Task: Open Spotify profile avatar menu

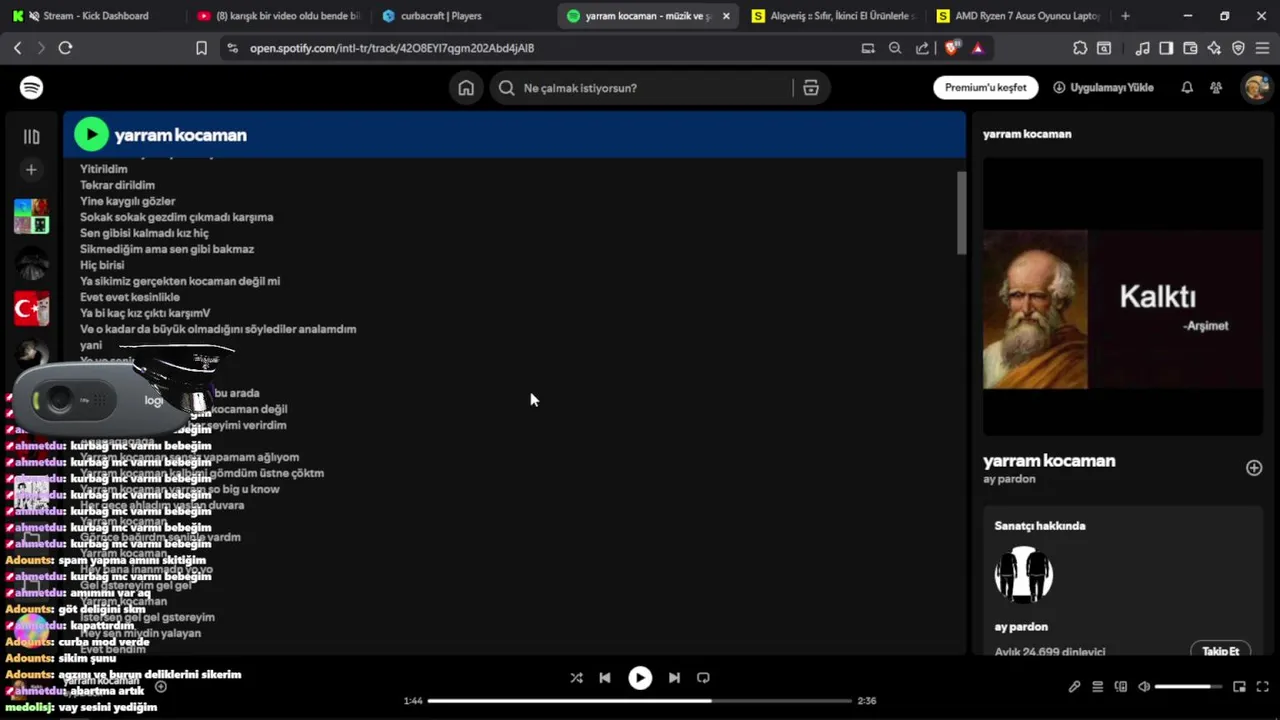Action: pos(1256,88)
